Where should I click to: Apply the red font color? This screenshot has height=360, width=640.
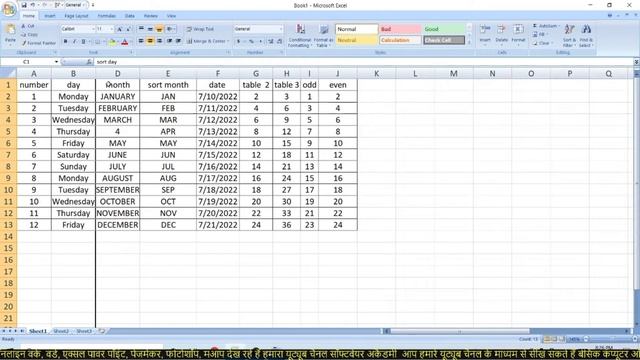pos(125,42)
